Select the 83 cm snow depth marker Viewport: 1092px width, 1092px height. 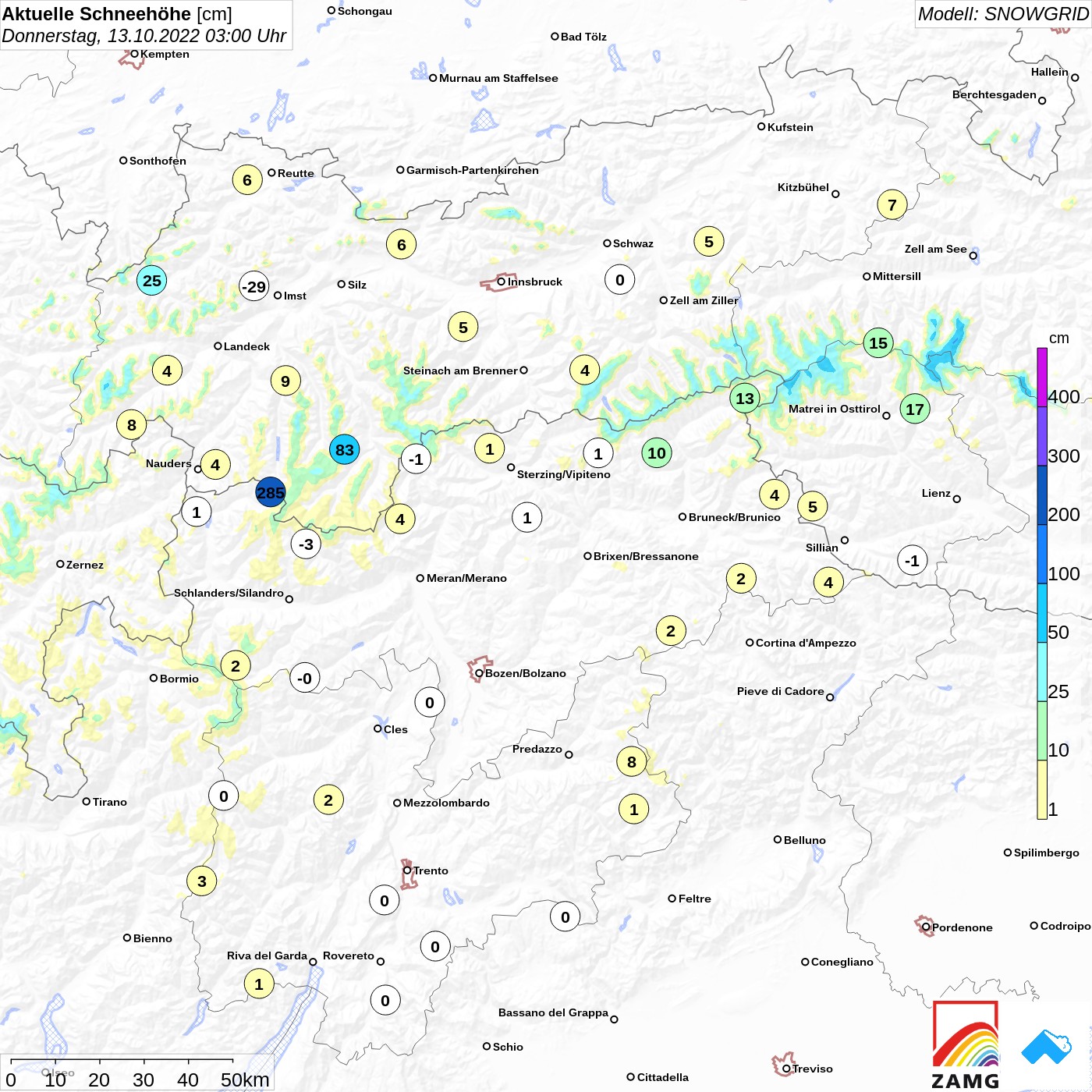click(x=345, y=449)
